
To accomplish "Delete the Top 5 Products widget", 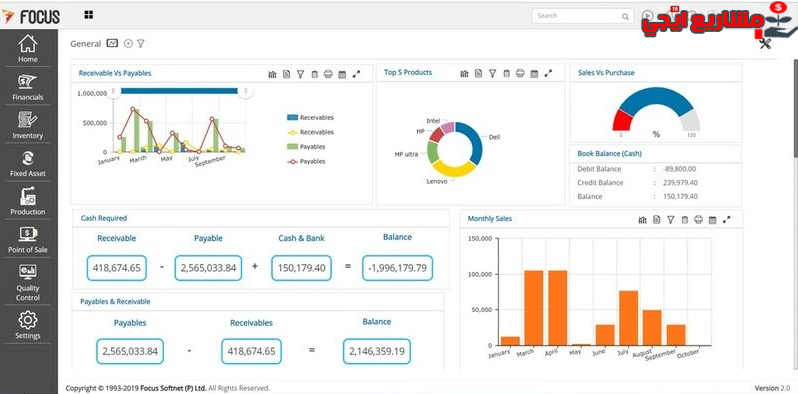I will pos(506,74).
